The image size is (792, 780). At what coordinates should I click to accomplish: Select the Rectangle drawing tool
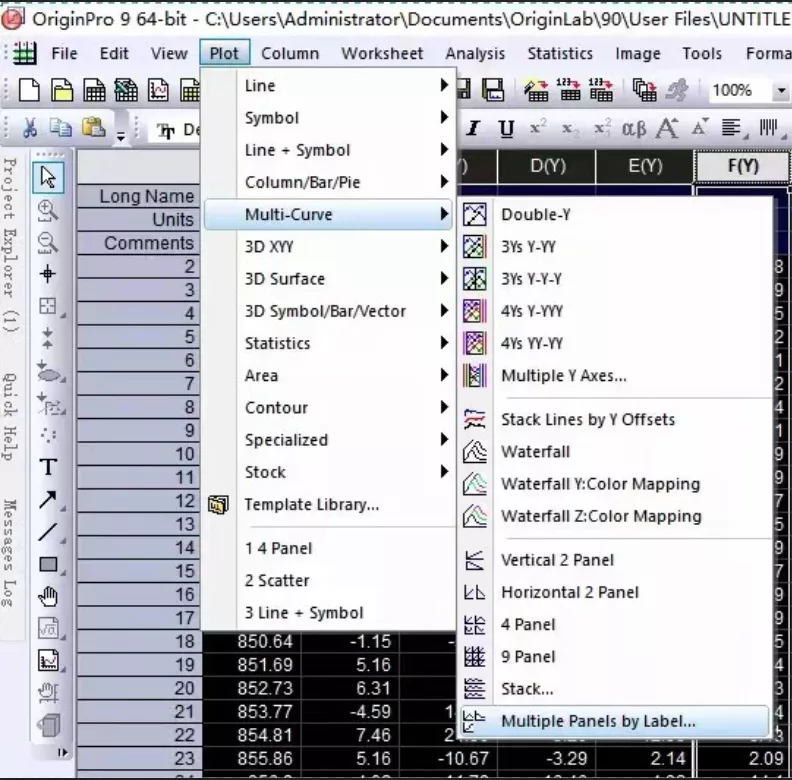(48, 564)
